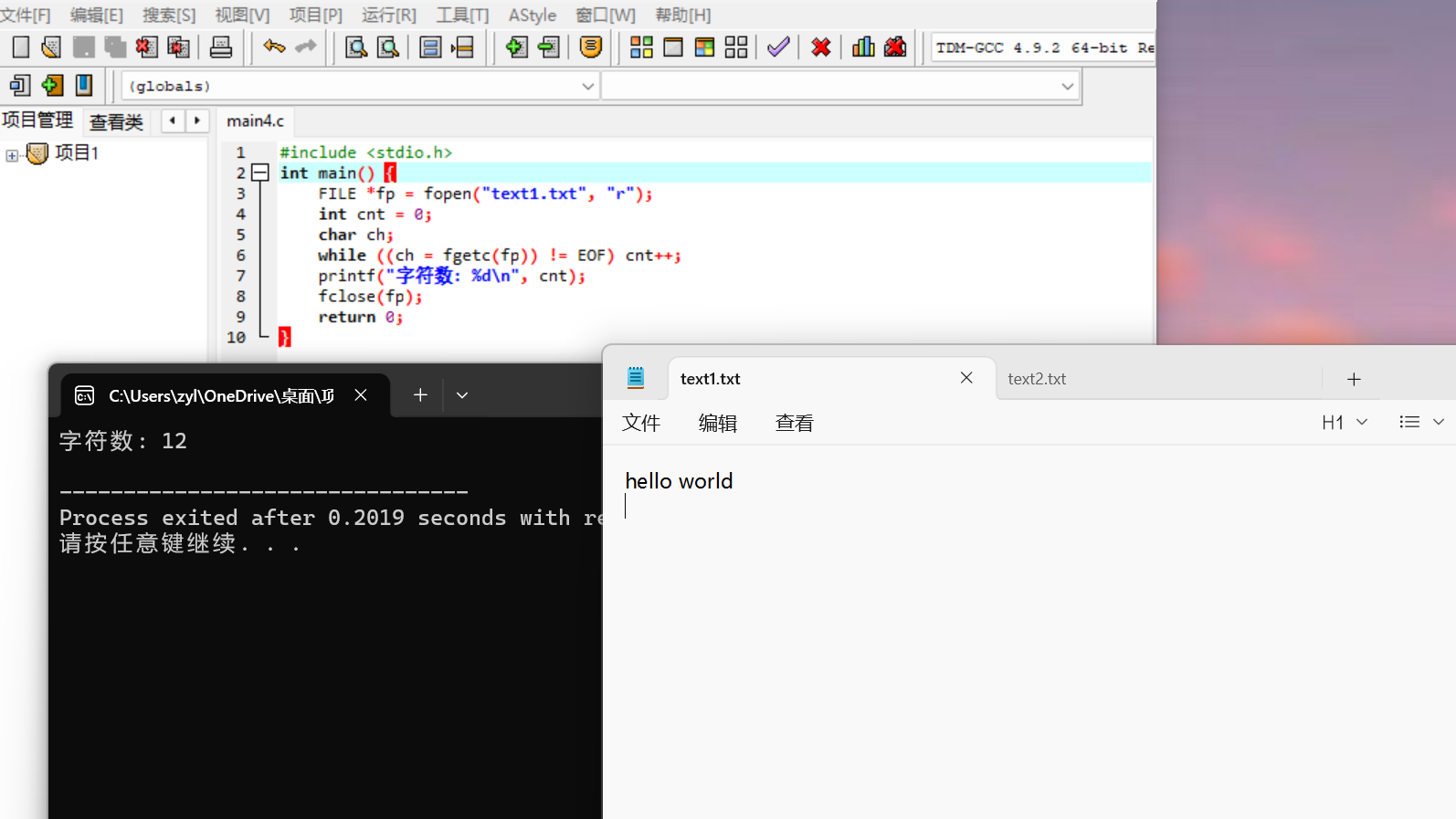
Task: Open the 编辑[E] menu in Dev-C++
Action: [x=97, y=15]
